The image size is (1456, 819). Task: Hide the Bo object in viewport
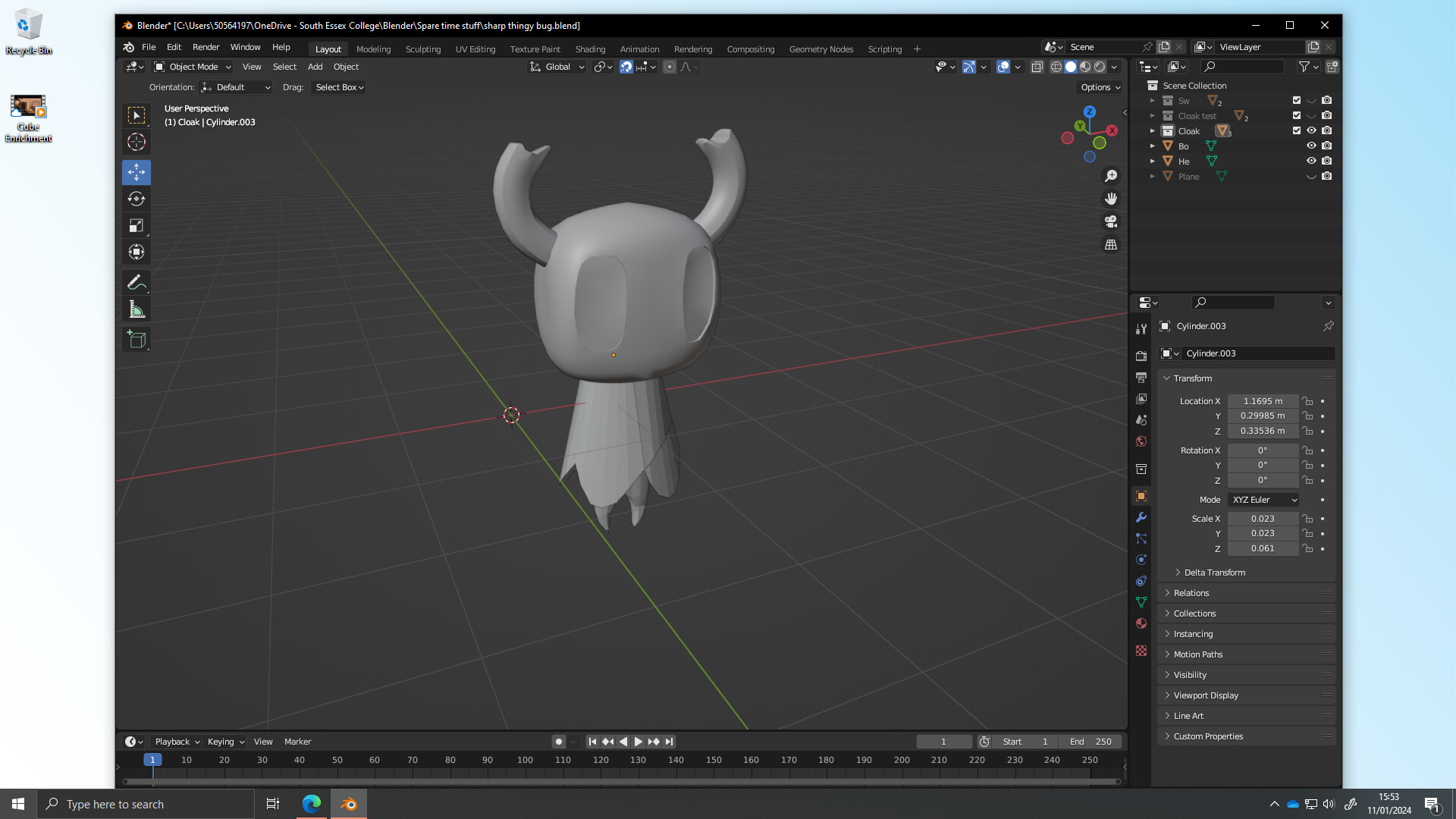pos(1311,146)
